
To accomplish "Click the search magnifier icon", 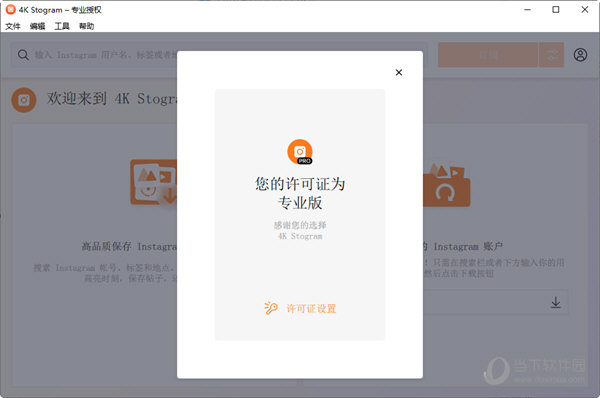I will [23, 55].
